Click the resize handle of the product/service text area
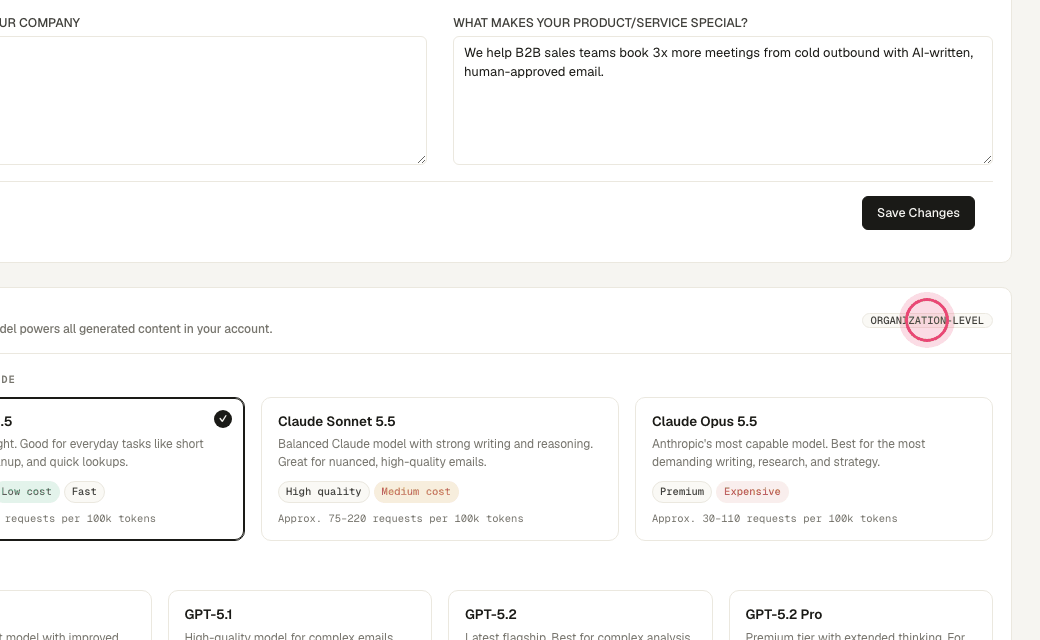The height and width of the screenshot is (640, 1040). coord(987,159)
